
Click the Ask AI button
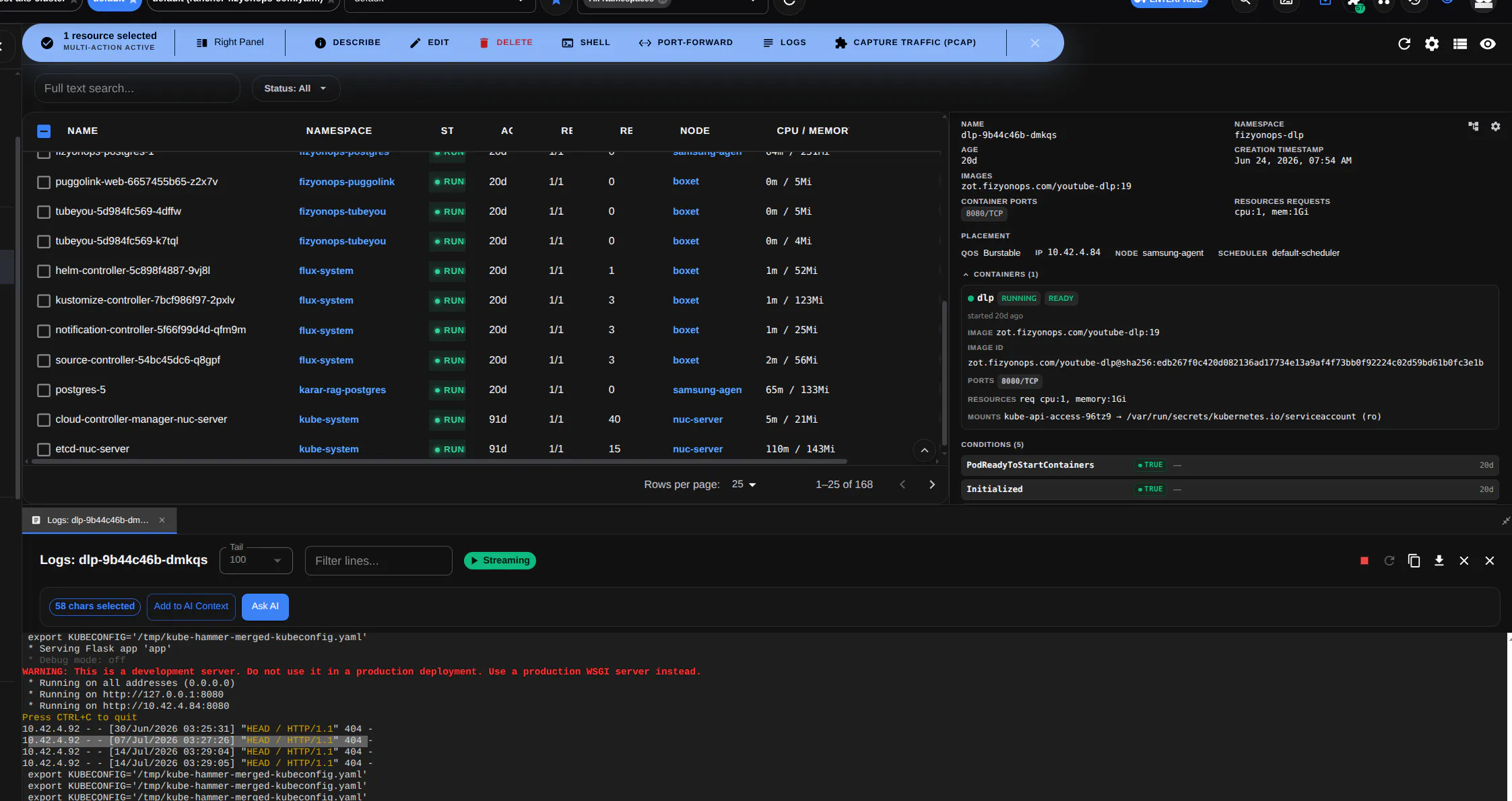pyautogui.click(x=265, y=606)
